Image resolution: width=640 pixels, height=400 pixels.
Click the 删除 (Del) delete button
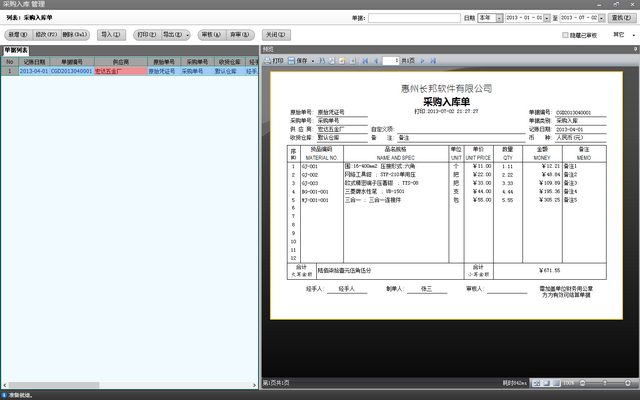(x=75, y=35)
